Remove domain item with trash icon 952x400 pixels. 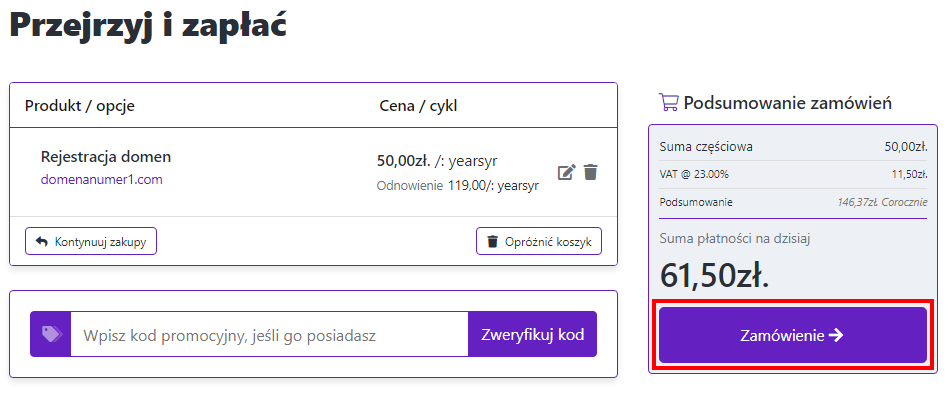click(591, 172)
